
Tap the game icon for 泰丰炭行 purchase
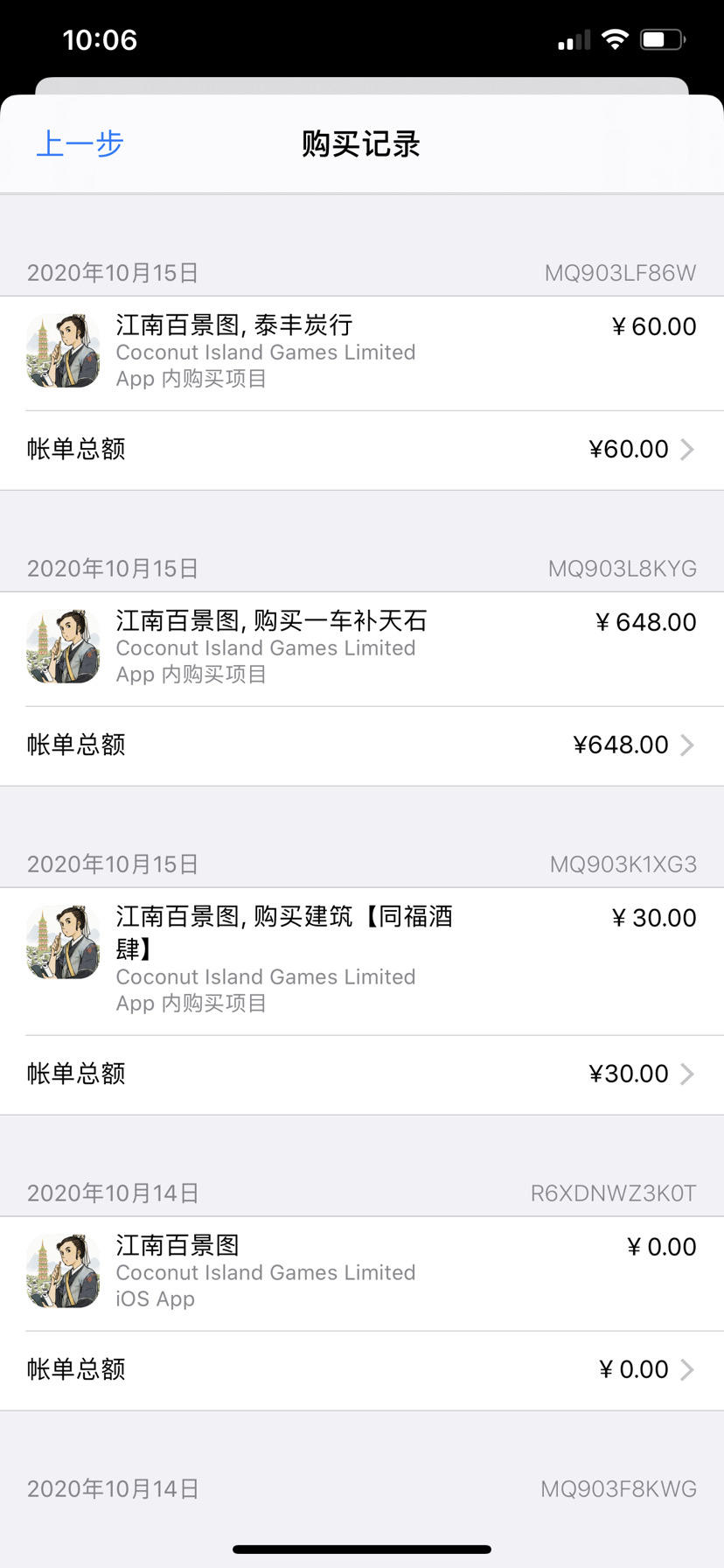point(63,351)
